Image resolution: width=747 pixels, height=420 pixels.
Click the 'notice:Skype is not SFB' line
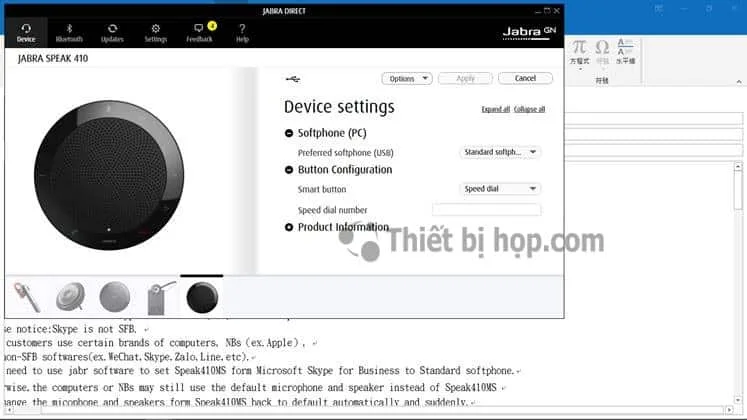tap(76, 329)
